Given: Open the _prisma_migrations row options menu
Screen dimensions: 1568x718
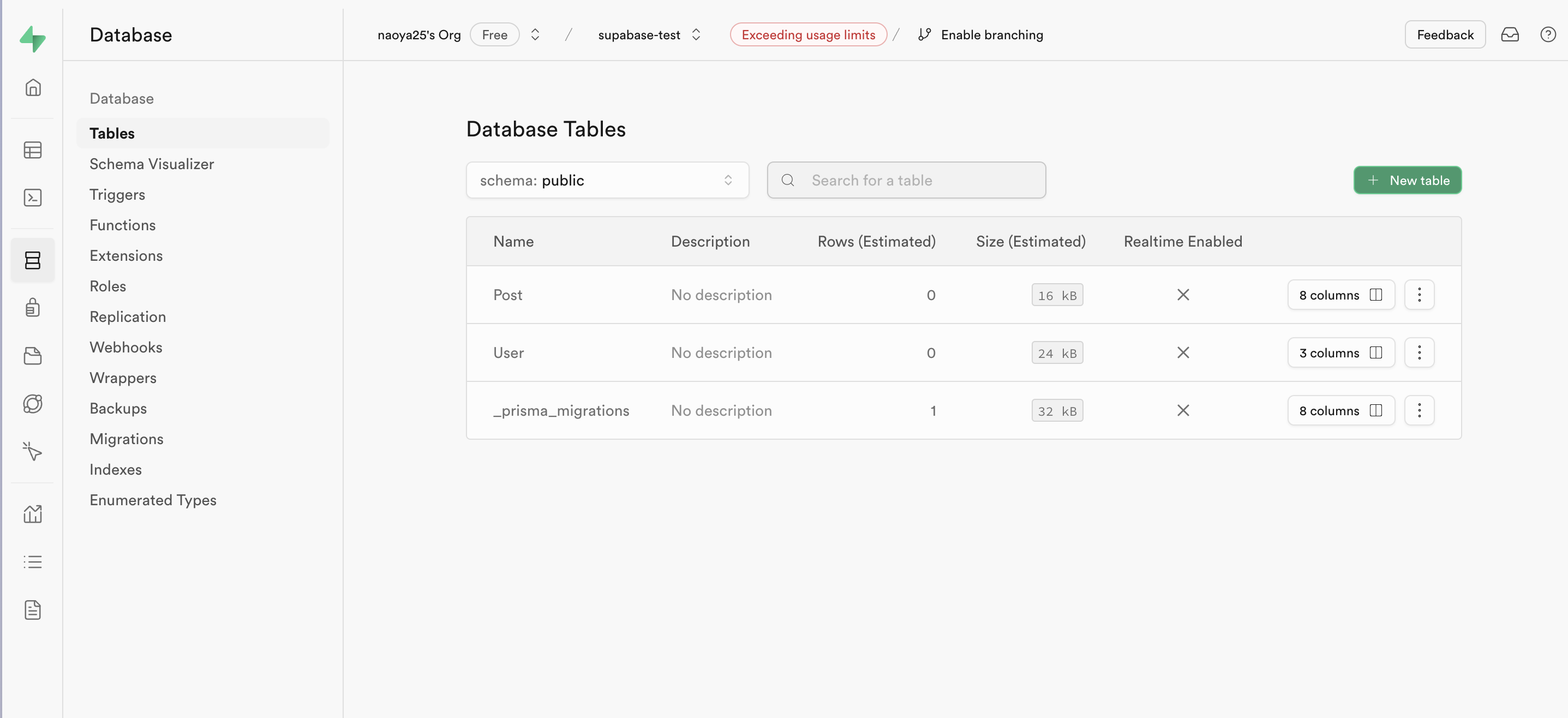Looking at the screenshot, I should click(1419, 411).
